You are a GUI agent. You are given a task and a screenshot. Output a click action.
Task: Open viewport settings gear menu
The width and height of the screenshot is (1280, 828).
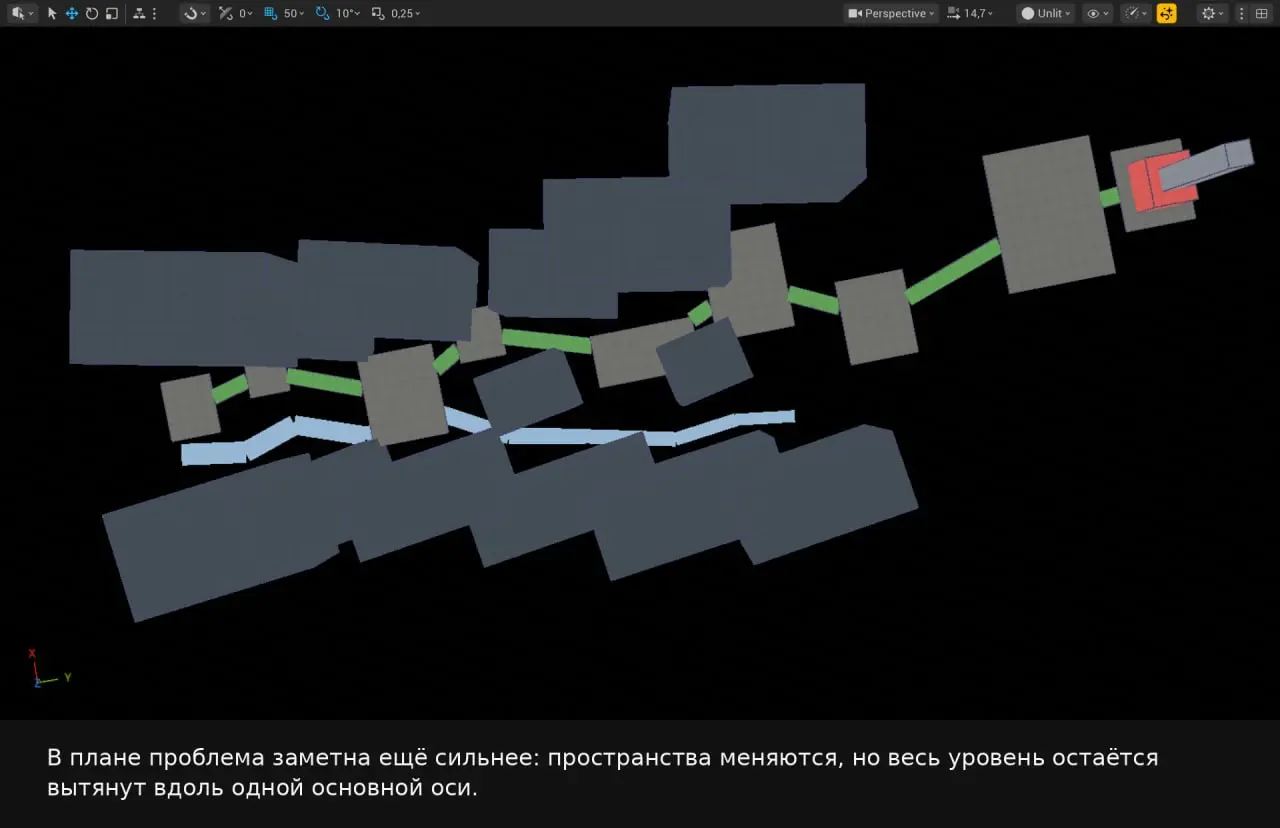[1213, 13]
